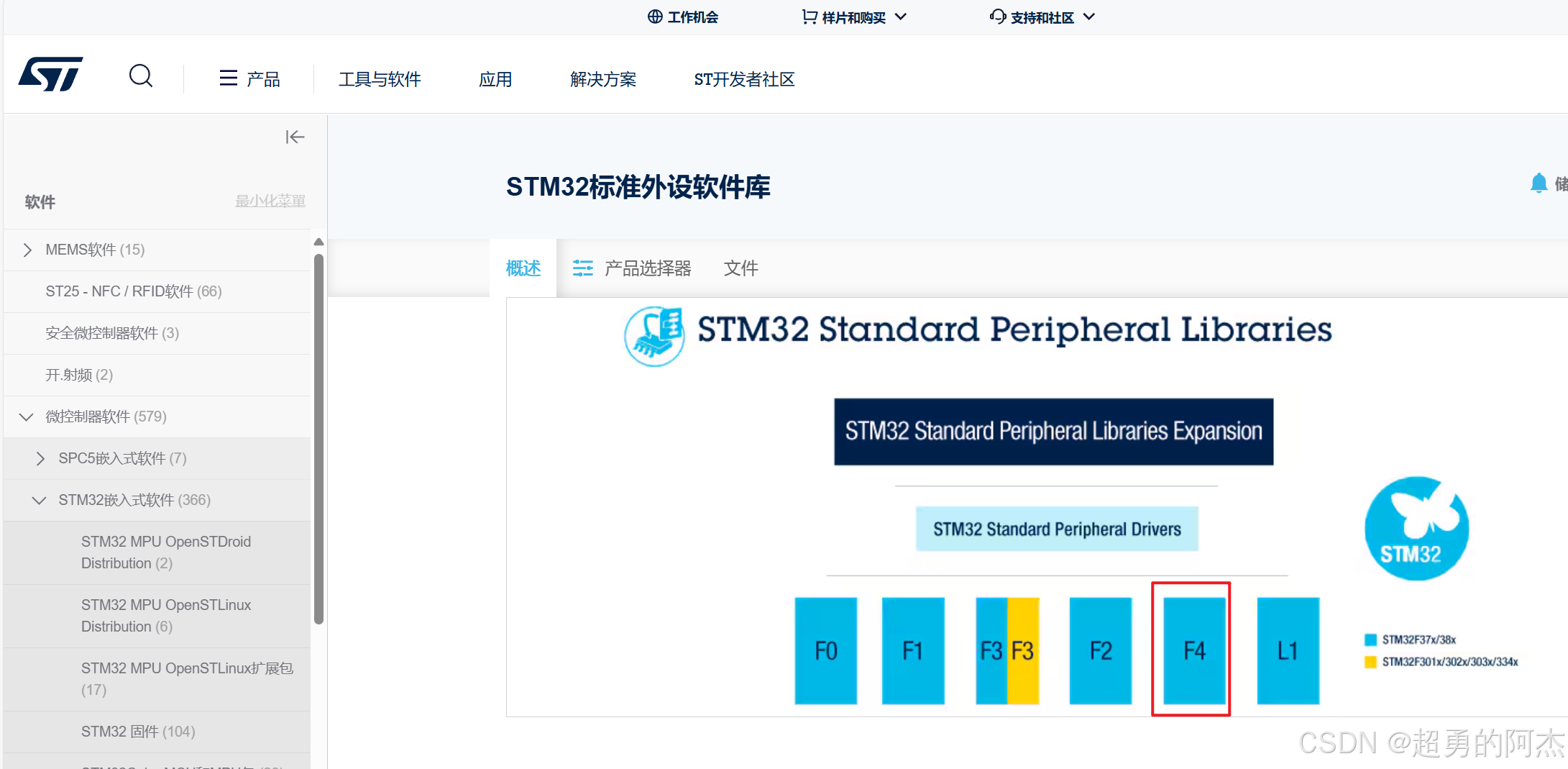Click the yellow STM32F301x legend swatch
The height and width of the screenshot is (769, 1568).
[x=1370, y=662]
